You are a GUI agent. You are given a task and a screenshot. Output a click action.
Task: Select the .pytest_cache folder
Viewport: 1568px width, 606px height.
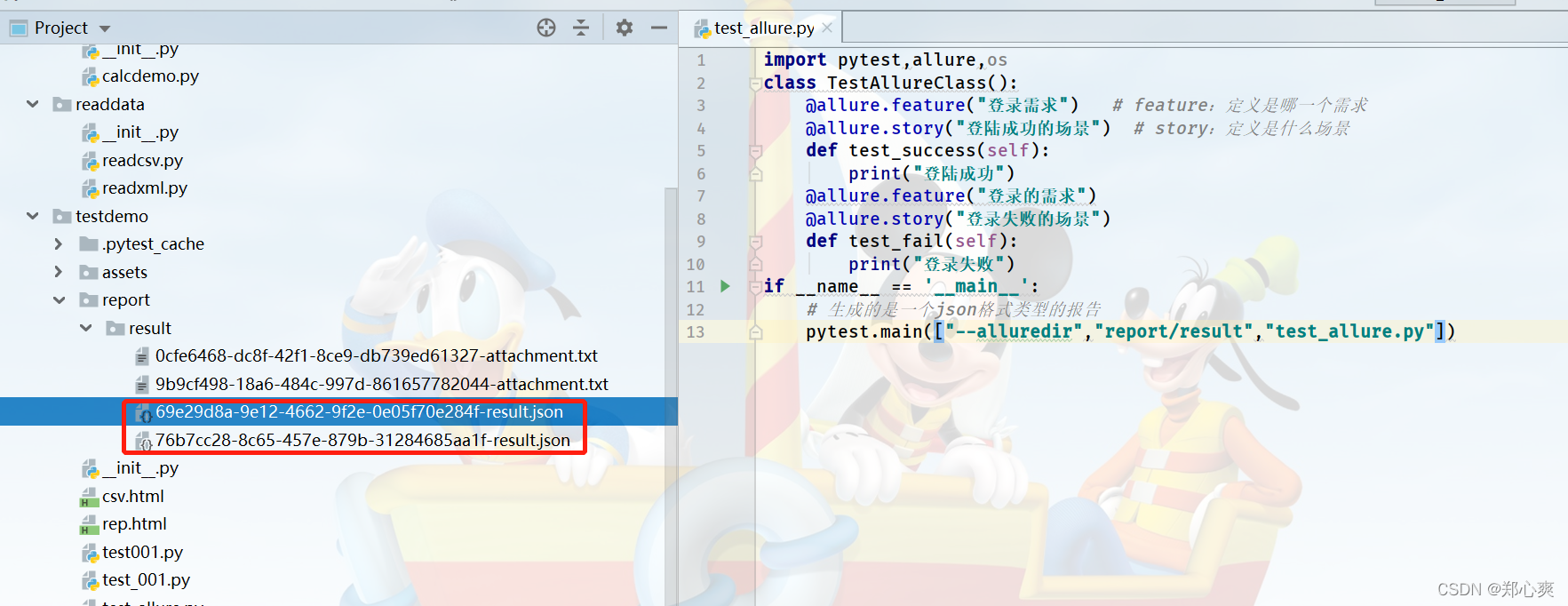[x=153, y=243]
